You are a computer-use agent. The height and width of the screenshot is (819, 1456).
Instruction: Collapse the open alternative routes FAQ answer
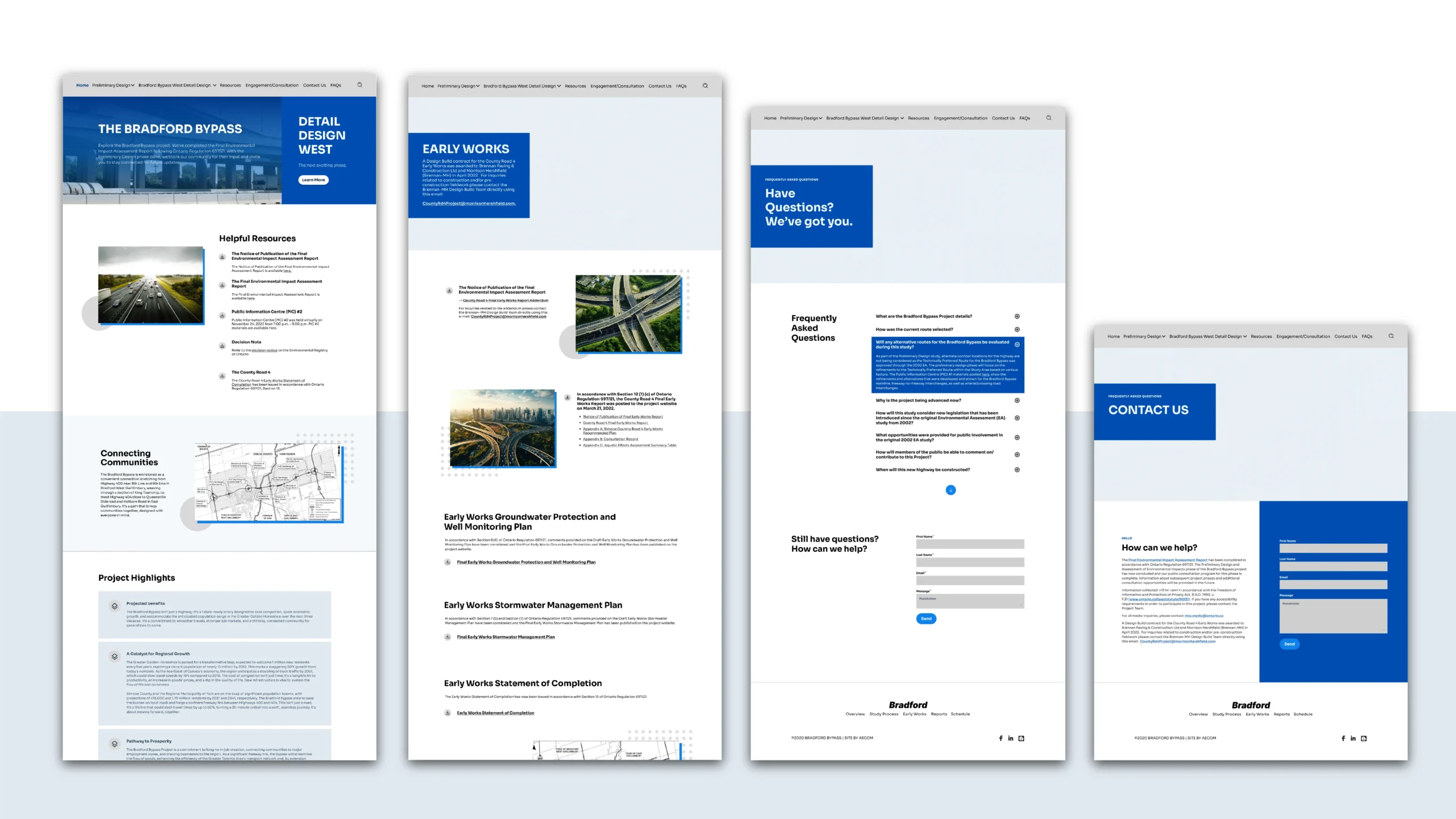click(1017, 344)
